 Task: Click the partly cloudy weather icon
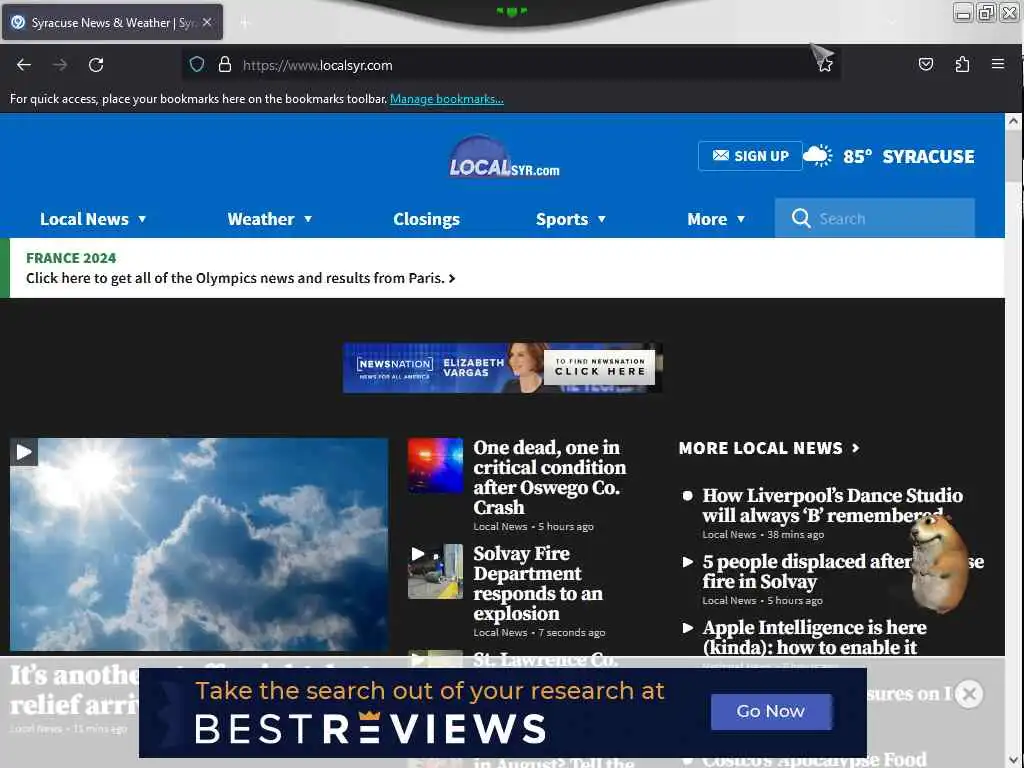click(818, 156)
